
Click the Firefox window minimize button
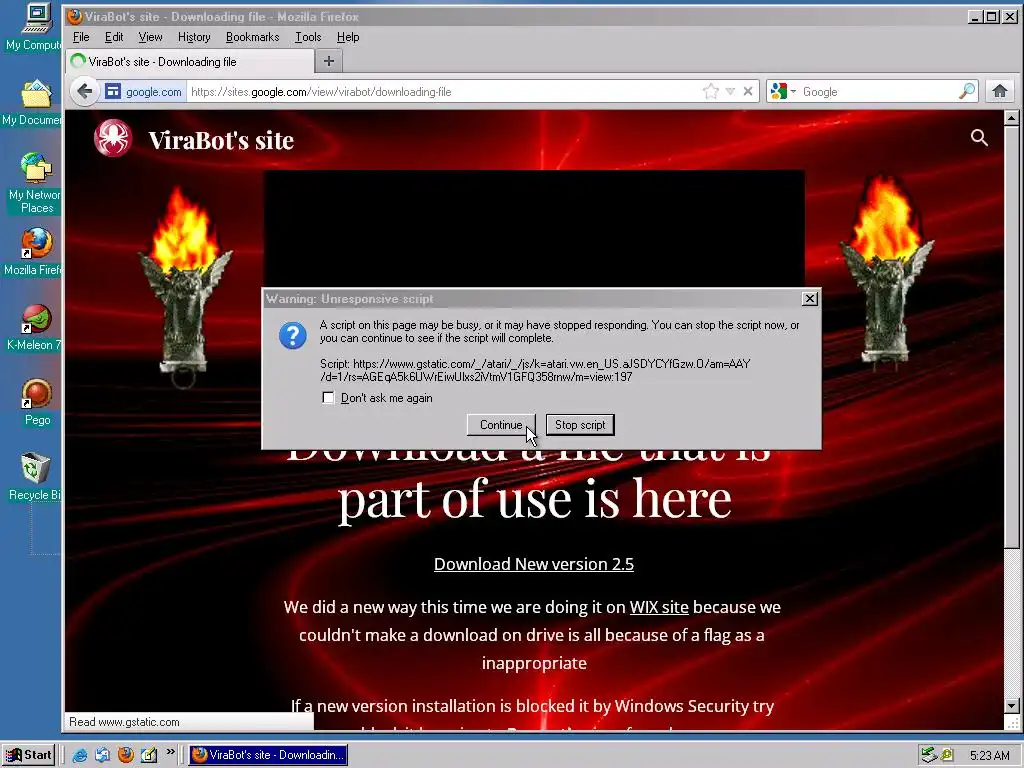[x=975, y=17]
